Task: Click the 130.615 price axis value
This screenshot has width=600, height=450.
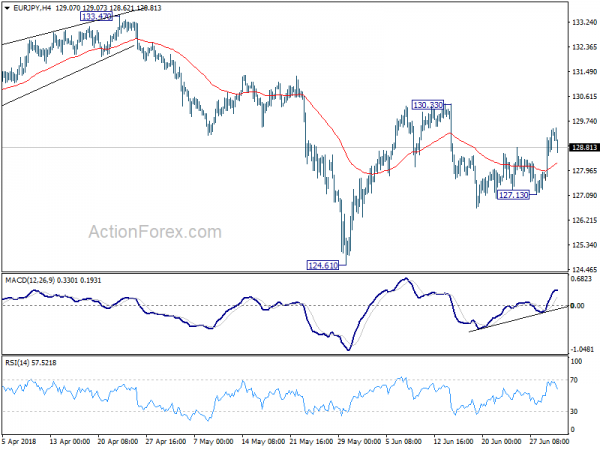Action: [584, 96]
